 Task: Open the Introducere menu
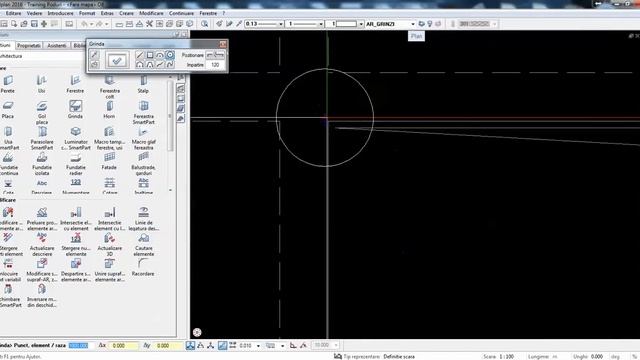click(x=60, y=13)
